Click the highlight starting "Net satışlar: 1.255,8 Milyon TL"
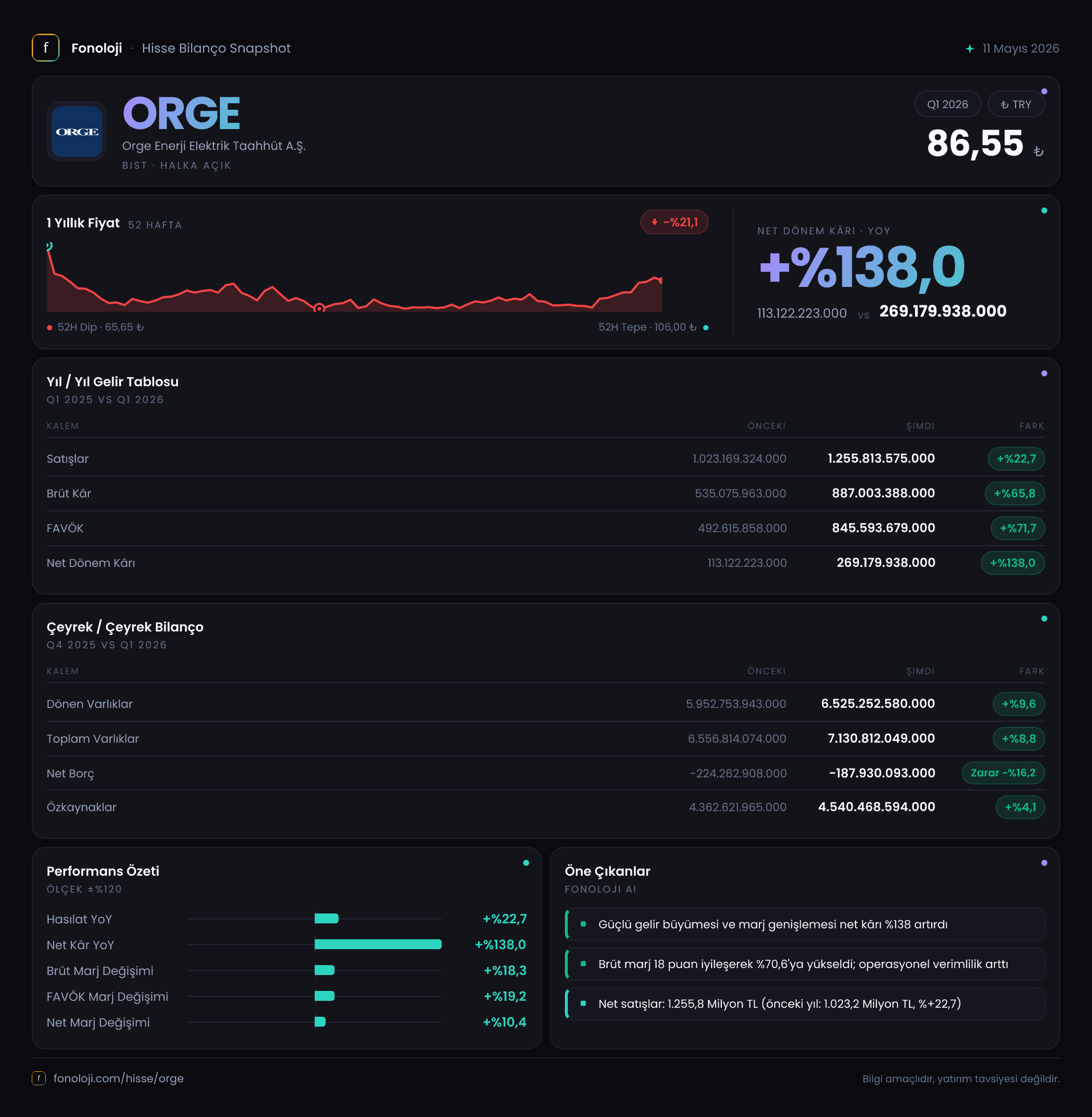 click(805, 1003)
